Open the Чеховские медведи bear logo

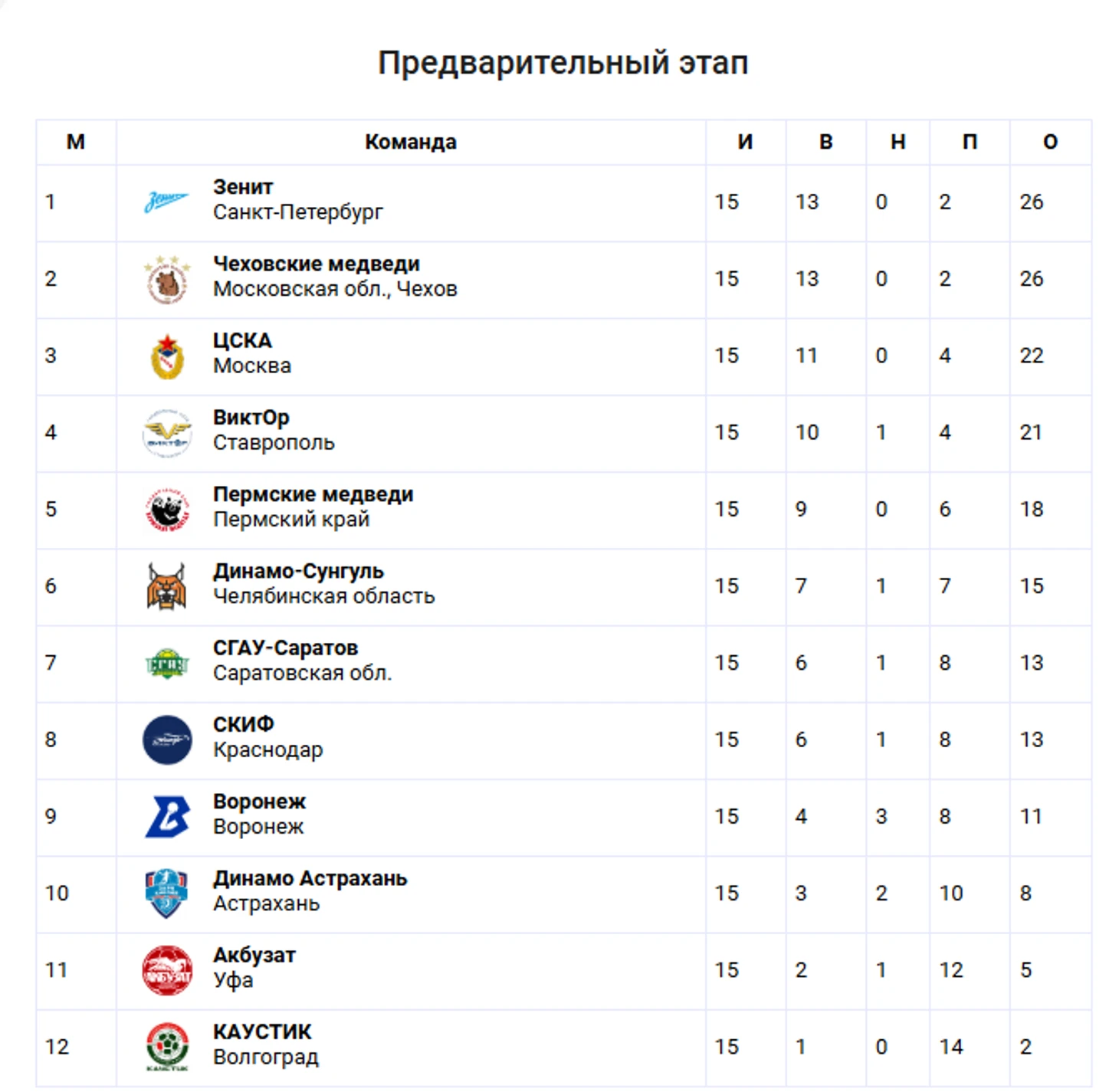click(167, 280)
